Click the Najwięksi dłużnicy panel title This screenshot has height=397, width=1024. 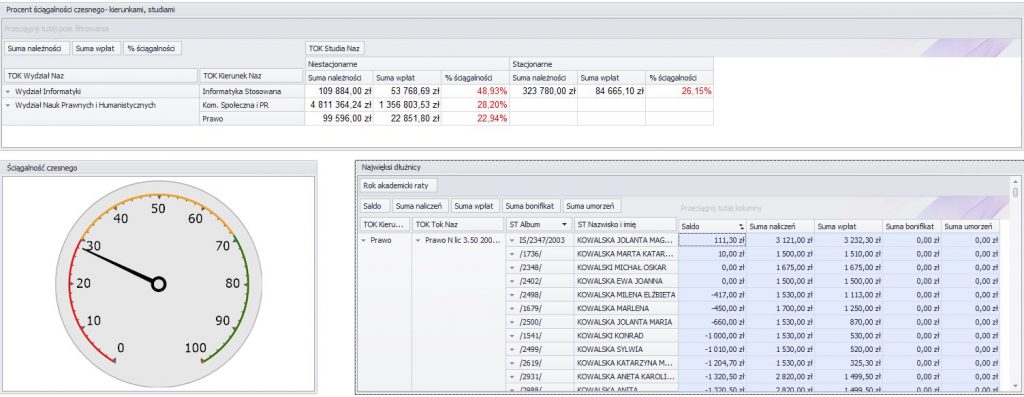tap(392, 168)
